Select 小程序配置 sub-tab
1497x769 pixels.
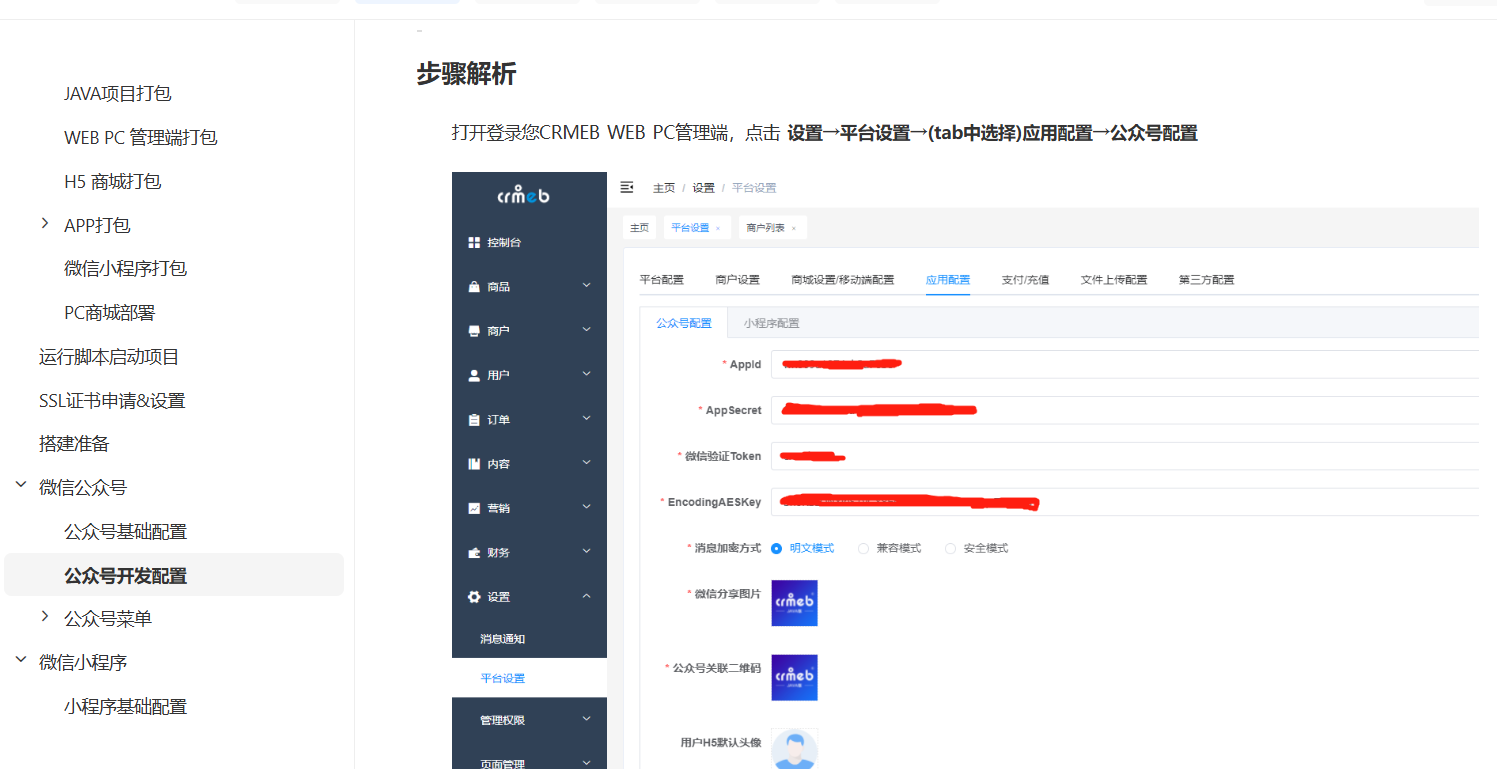(771, 323)
